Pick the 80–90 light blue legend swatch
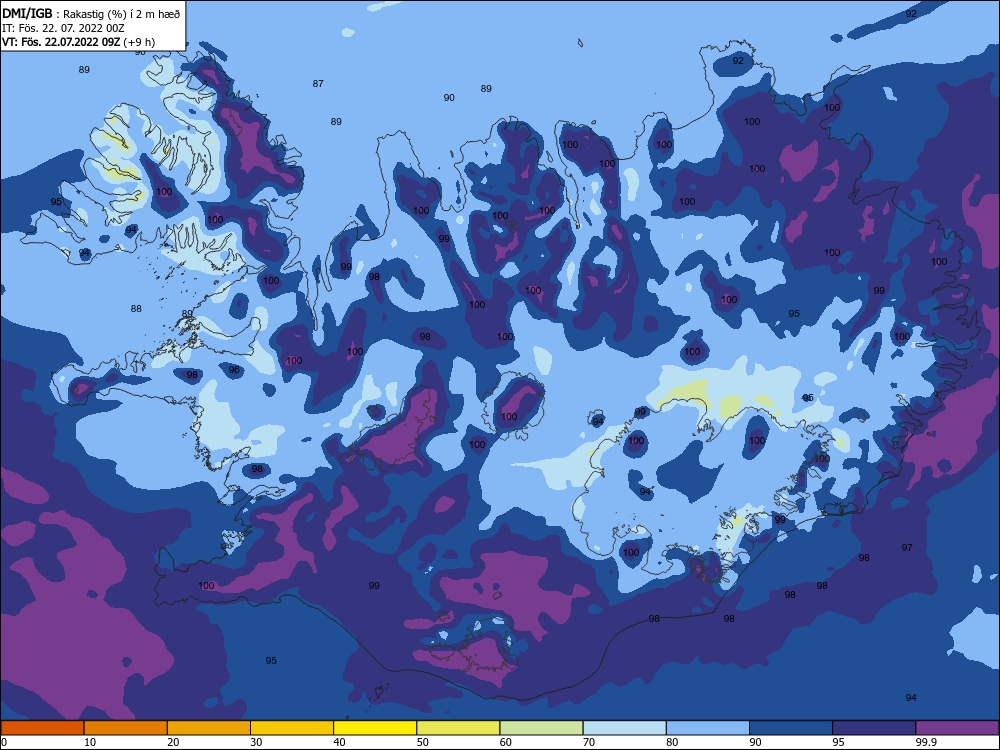 [x=708, y=728]
